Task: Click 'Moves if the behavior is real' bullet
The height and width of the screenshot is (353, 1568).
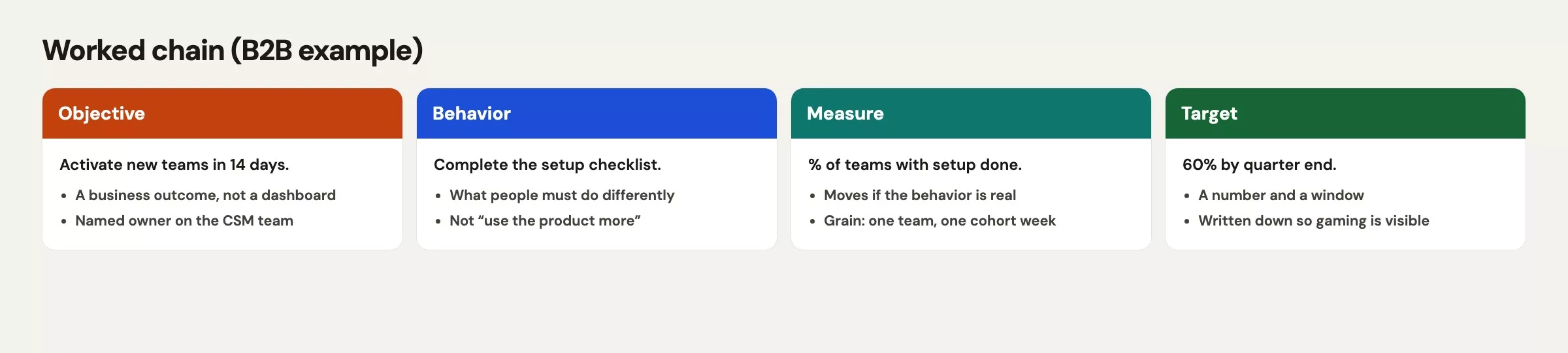Action: (920, 195)
